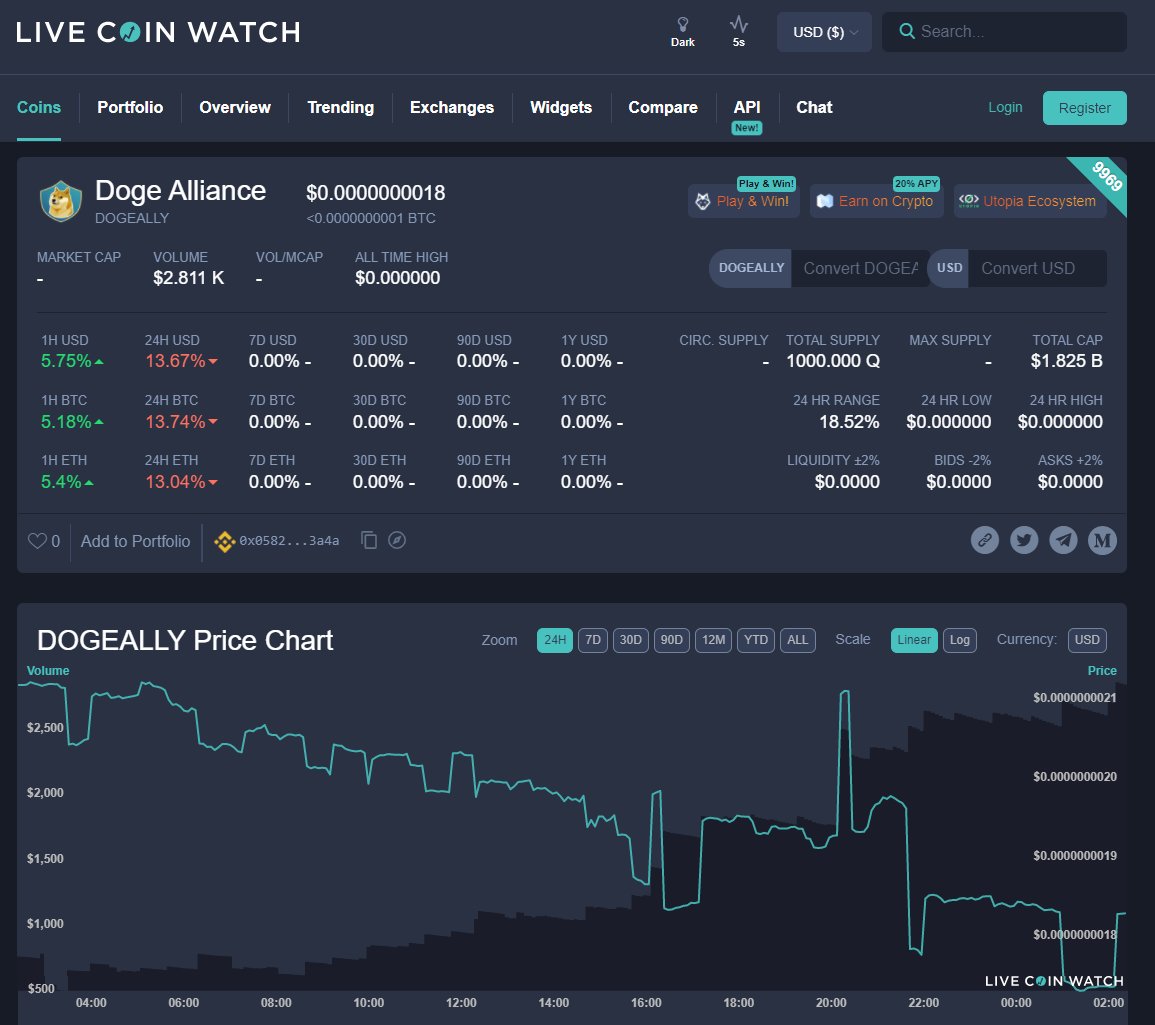Toggle the Dark mode lightbulb icon
This screenshot has height=1025, width=1155.
[682, 25]
